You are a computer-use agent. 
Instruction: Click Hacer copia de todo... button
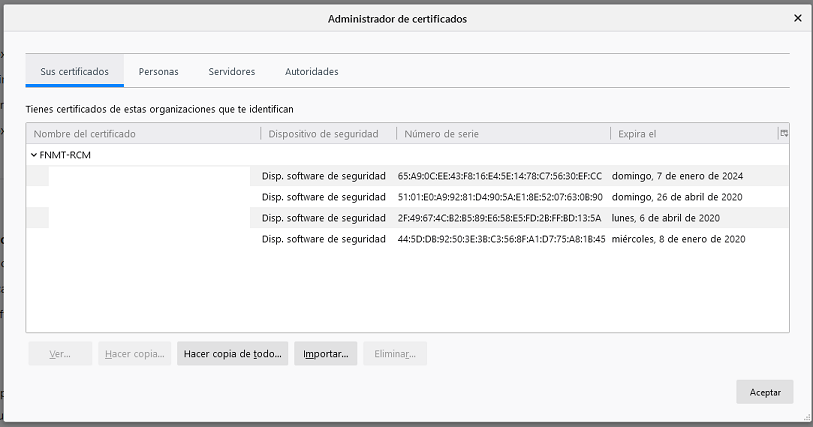coord(232,354)
